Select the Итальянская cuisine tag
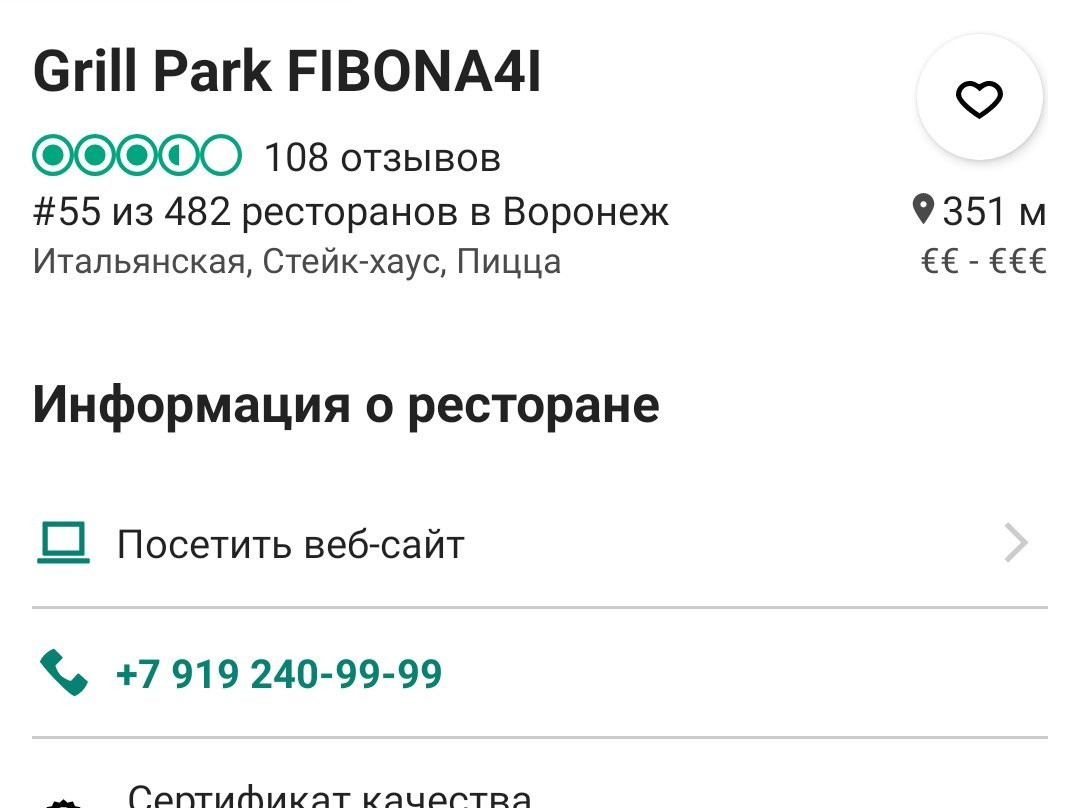This screenshot has height=808, width=1080. point(139,262)
